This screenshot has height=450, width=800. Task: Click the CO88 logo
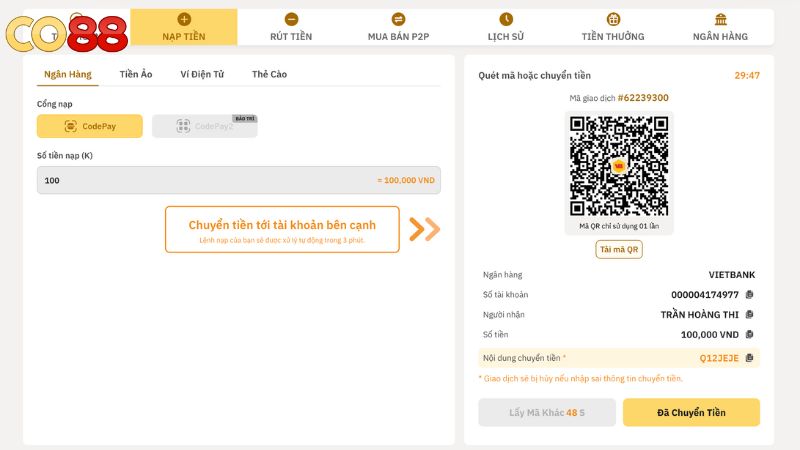(66, 34)
